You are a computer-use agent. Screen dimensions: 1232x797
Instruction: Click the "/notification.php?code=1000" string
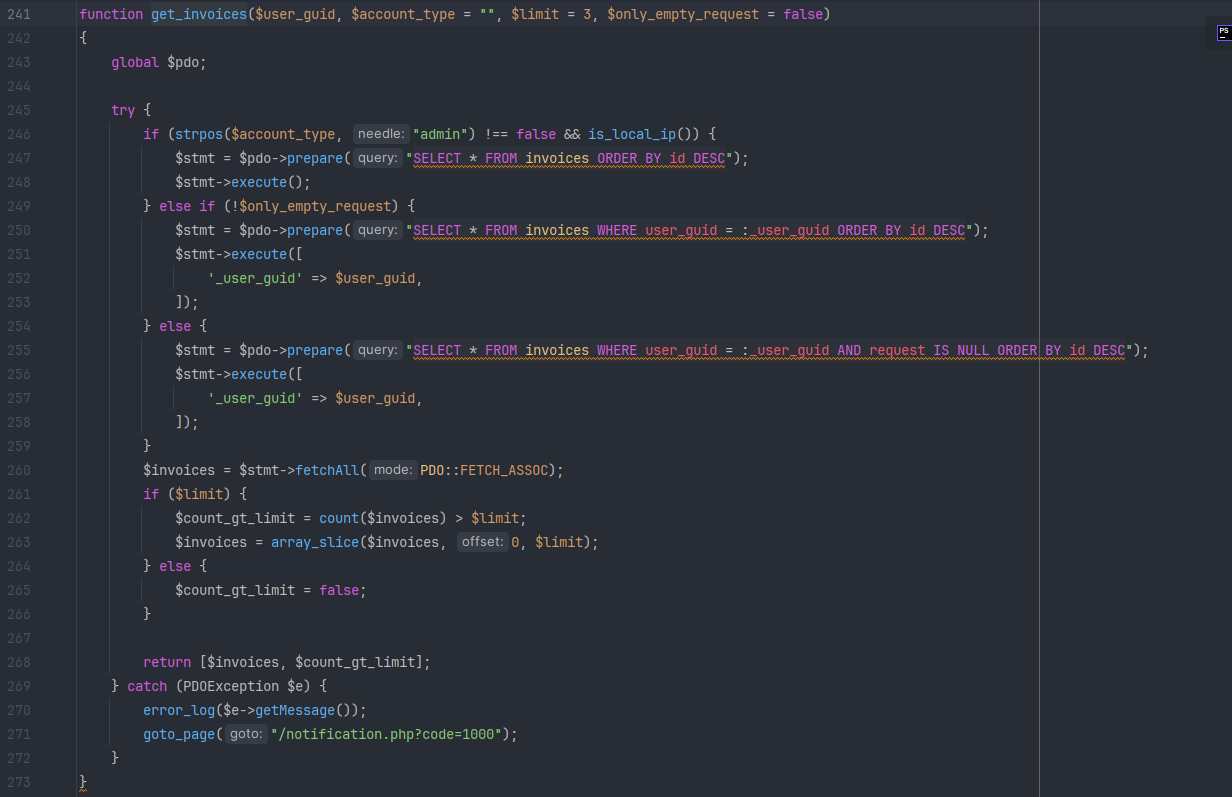click(390, 734)
